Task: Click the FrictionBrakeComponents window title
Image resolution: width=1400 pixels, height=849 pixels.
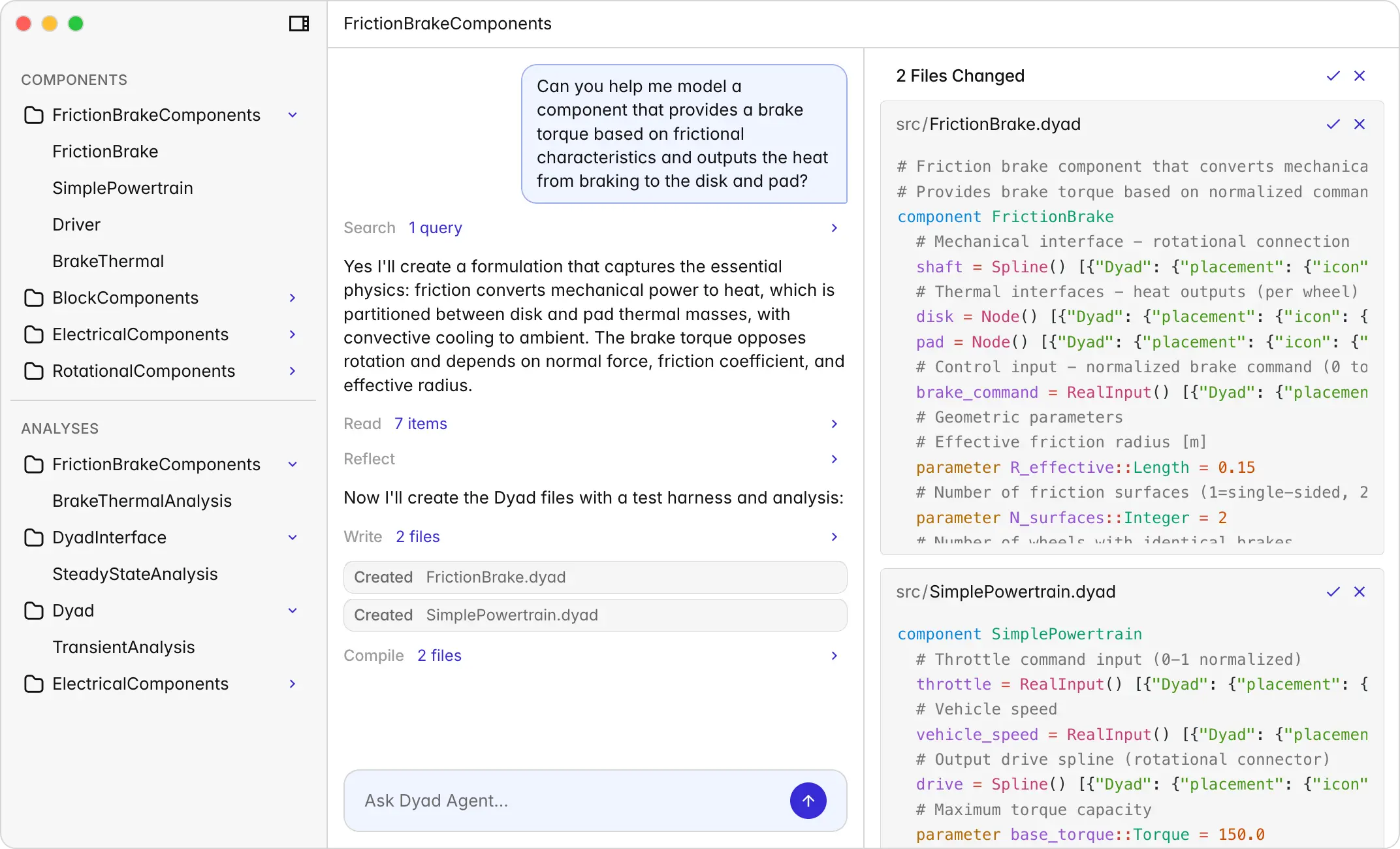Action: point(447,24)
